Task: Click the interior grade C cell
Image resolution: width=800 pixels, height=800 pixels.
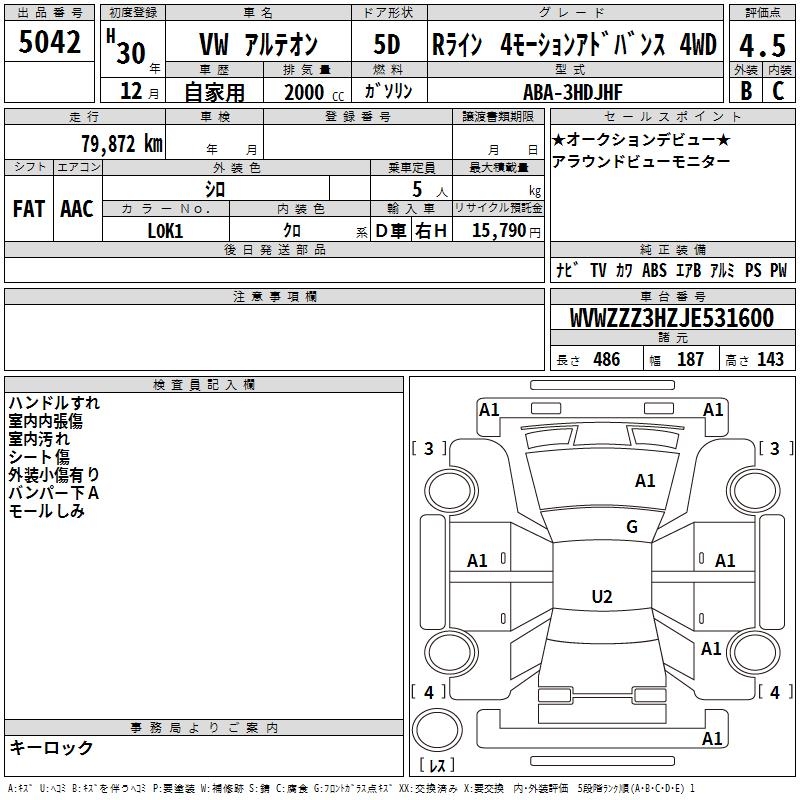Action: 778,90
